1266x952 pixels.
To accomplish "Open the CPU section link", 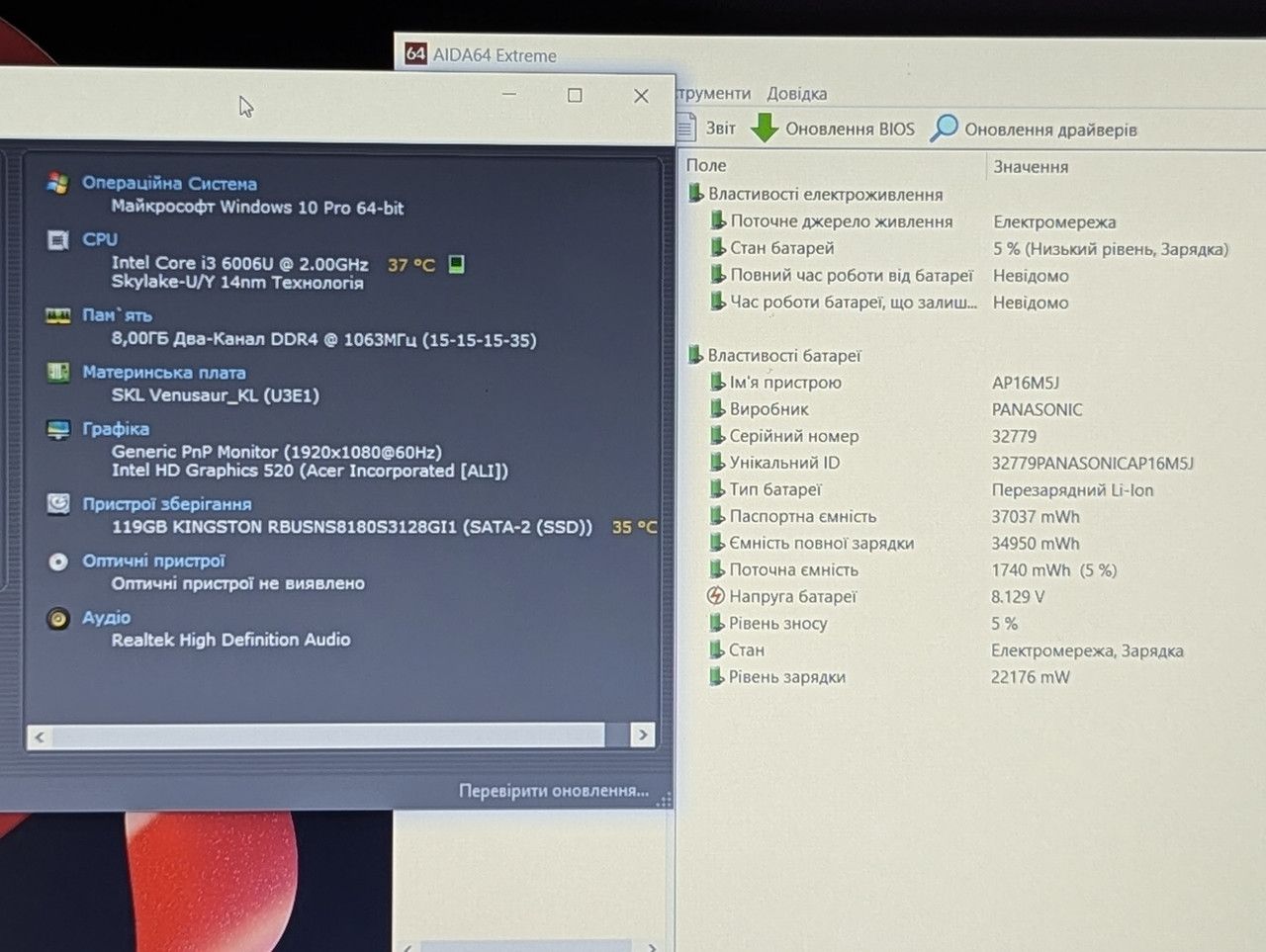I will [x=100, y=239].
